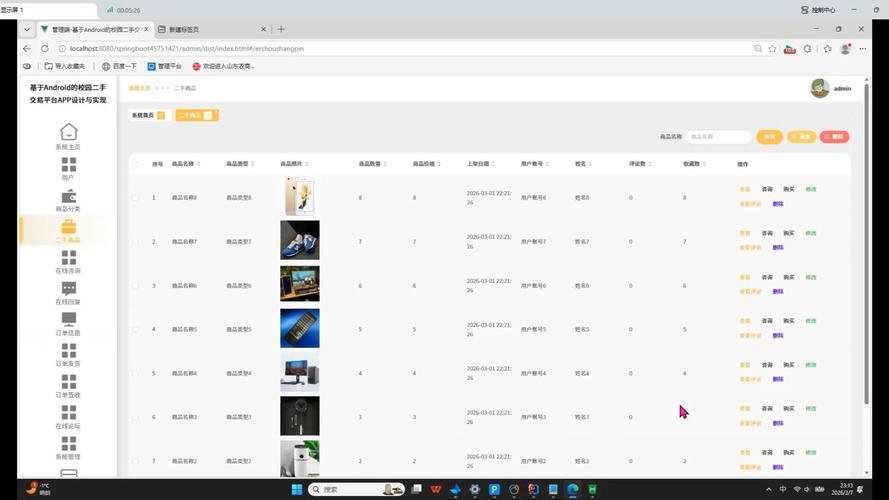Bookmark page with address bar star
Image resolution: width=889 pixels, height=500 pixels.
[772, 49]
